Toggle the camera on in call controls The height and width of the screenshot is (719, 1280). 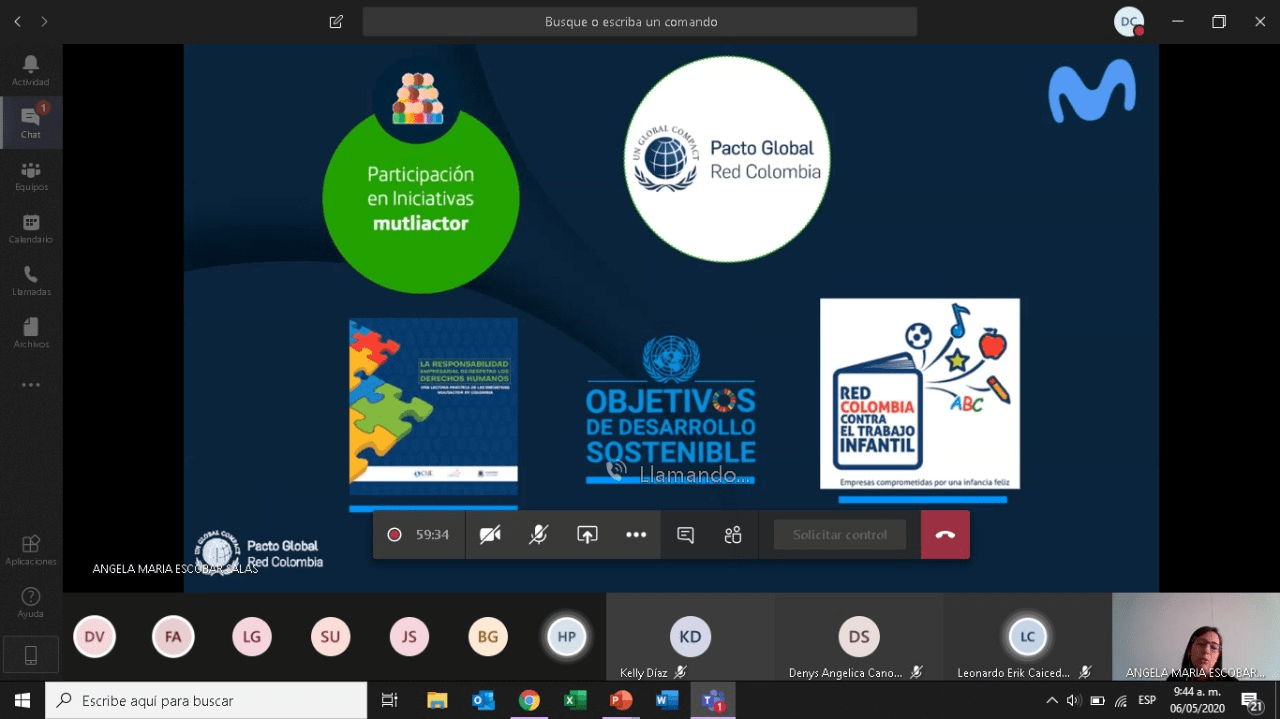point(490,535)
